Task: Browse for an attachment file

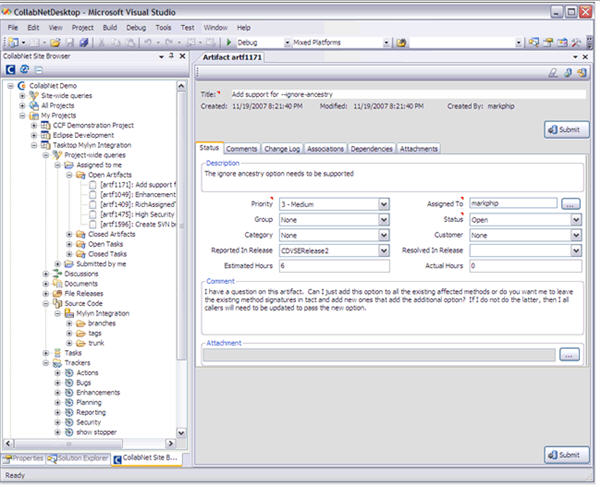Action: [x=569, y=355]
